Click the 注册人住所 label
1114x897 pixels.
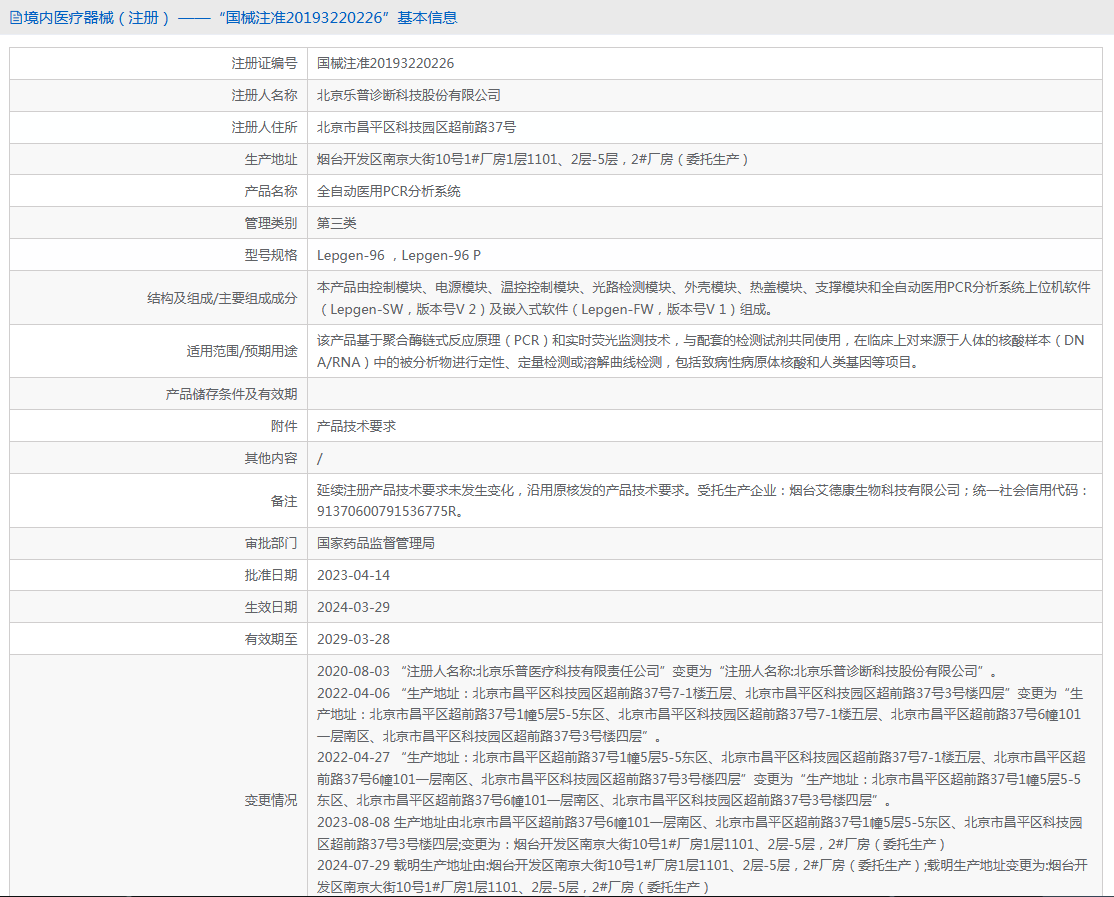click(264, 127)
